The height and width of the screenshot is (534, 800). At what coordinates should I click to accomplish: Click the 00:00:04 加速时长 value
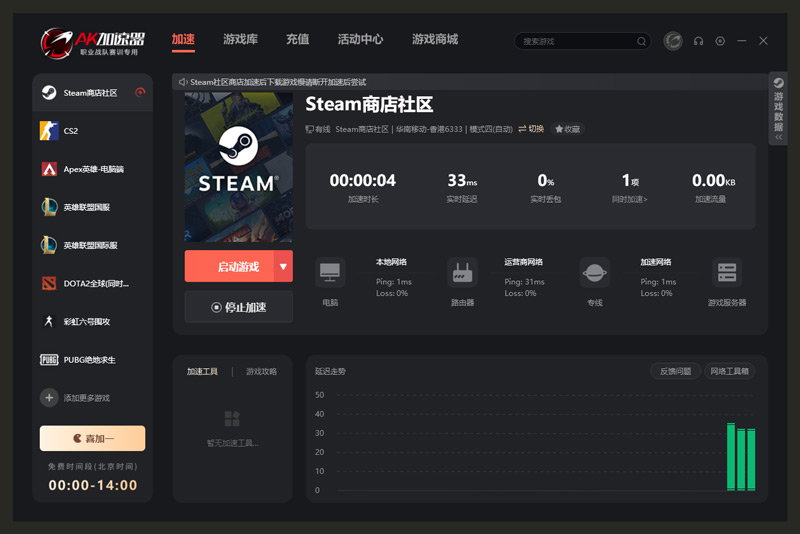pos(363,180)
